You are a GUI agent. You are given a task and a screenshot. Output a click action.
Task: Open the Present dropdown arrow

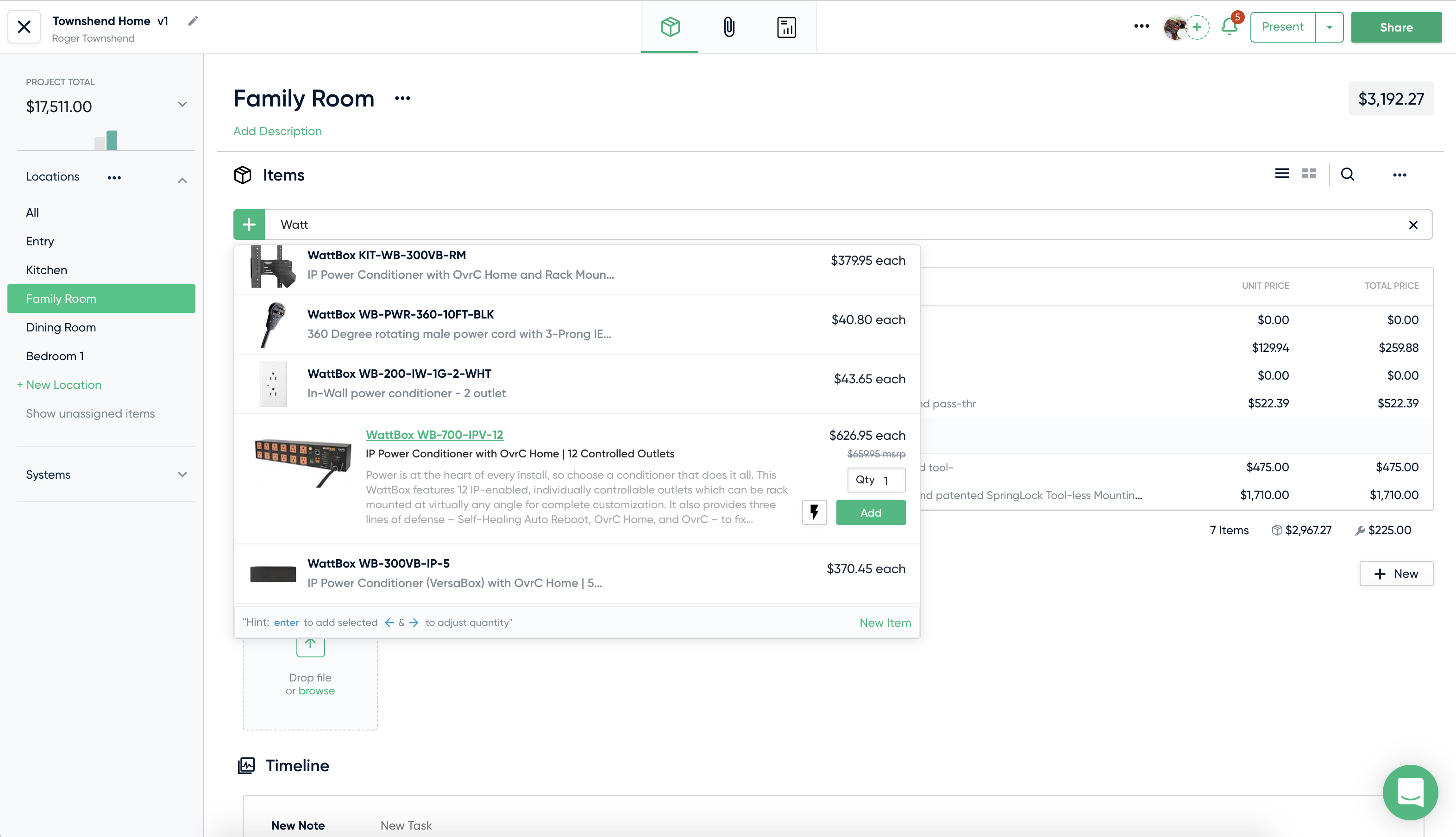point(1329,27)
